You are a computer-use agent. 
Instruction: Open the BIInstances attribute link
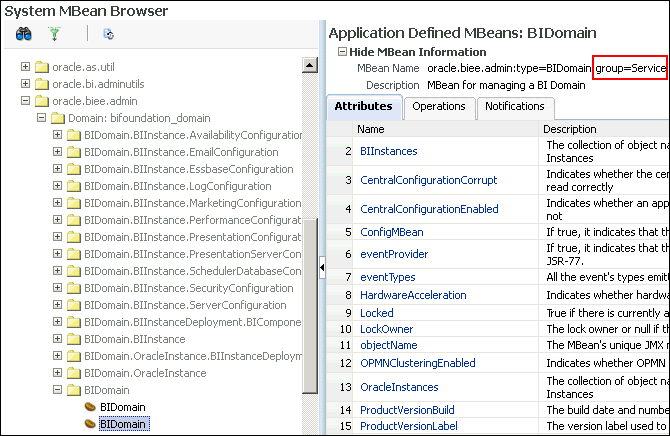pos(388,151)
